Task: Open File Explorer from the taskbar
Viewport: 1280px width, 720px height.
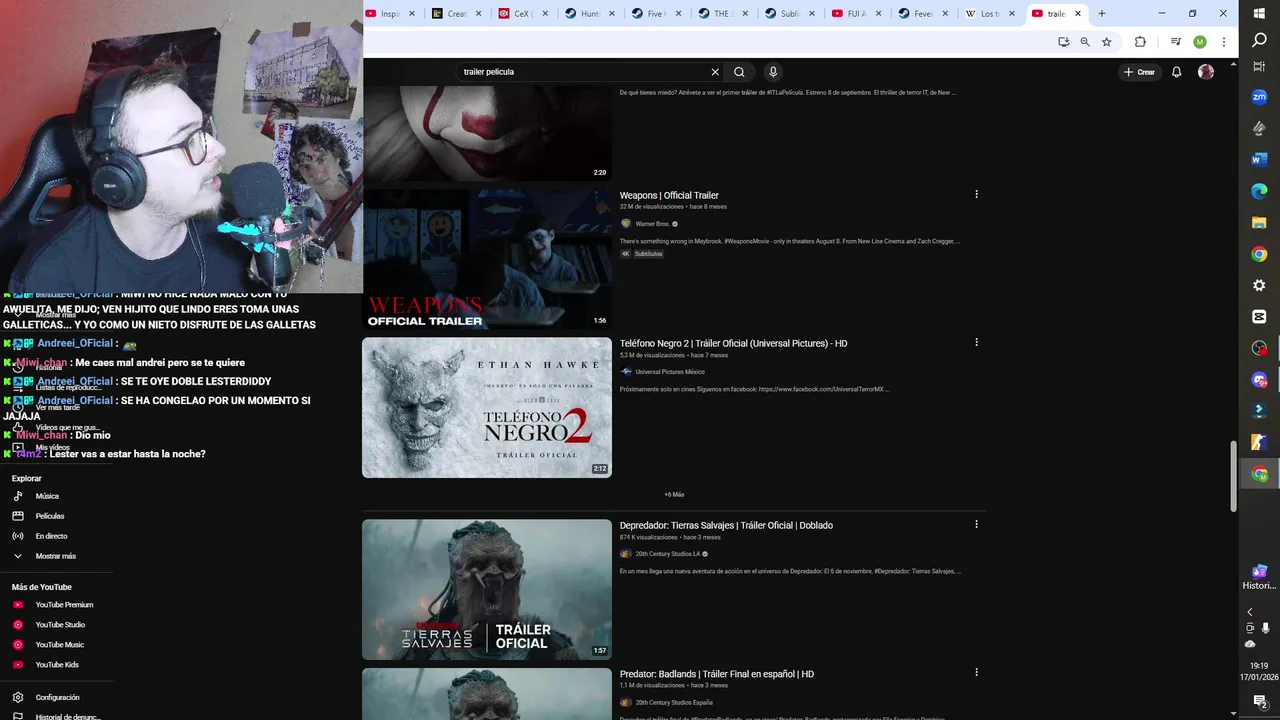Action: [1259, 222]
